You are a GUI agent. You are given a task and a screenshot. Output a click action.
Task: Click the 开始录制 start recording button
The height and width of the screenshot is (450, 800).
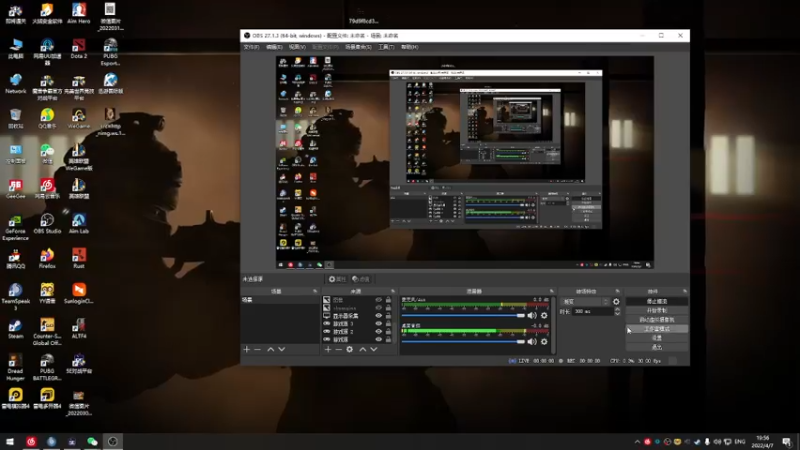pyautogui.click(x=657, y=311)
